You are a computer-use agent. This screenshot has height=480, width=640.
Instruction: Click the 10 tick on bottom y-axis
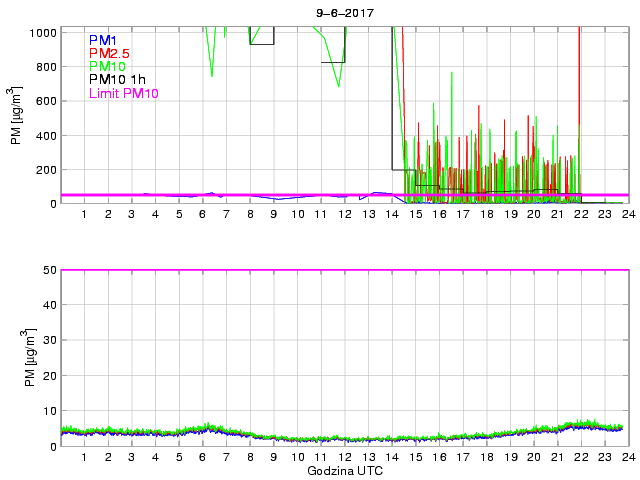point(48,411)
